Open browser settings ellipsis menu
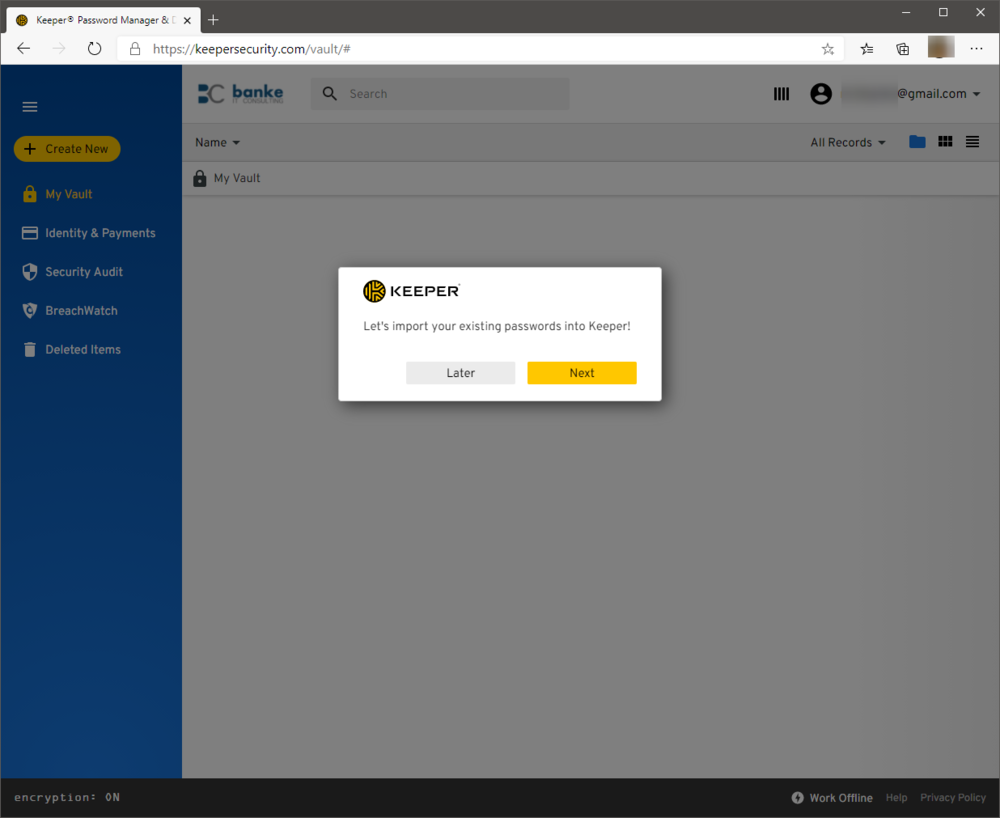The height and width of the screenshot is (818, 1000). click(x=976, y=48)
